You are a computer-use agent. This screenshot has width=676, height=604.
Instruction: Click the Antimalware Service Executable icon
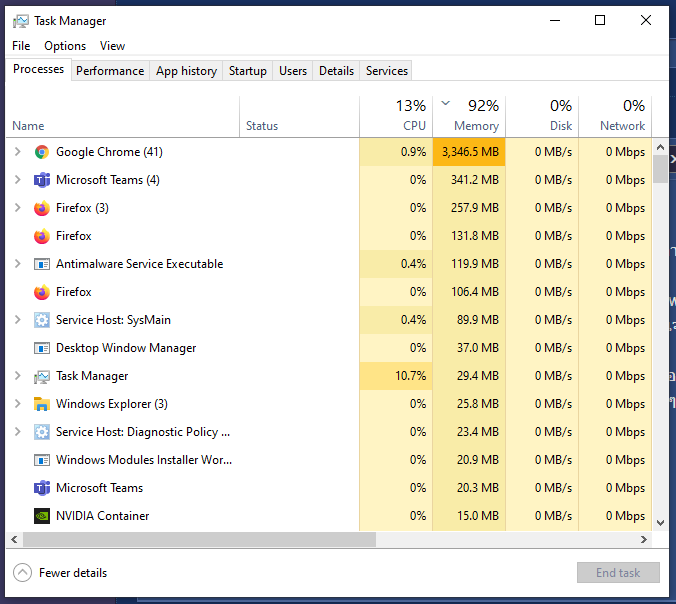(42, 264)
